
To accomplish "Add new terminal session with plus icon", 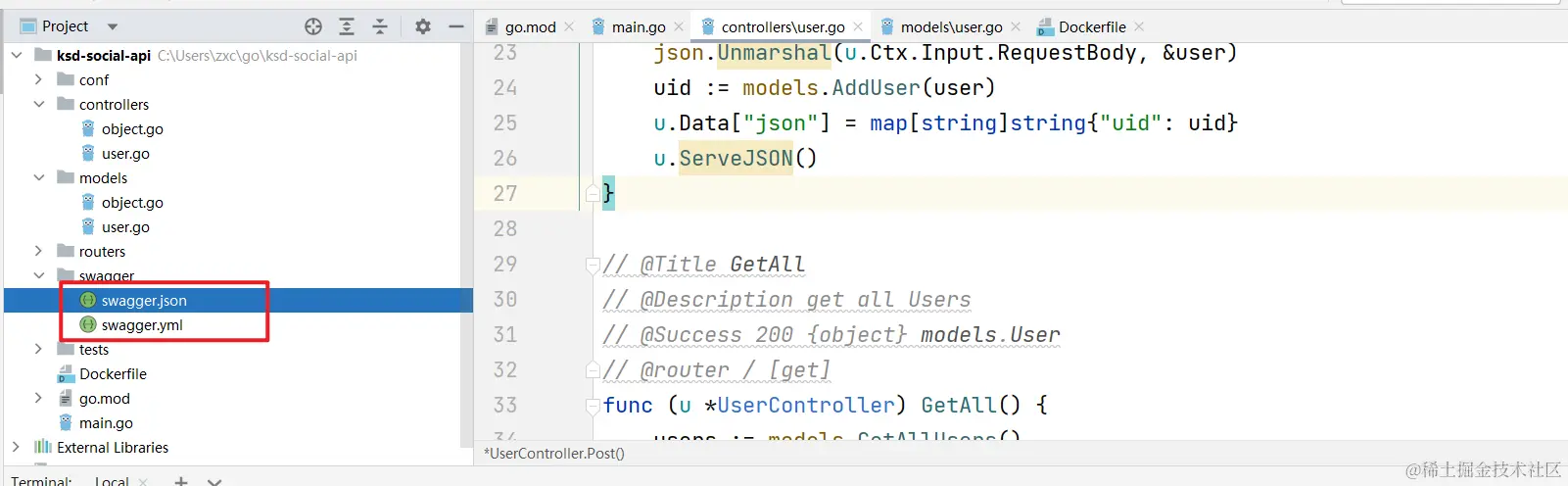I will coord(181,481).
